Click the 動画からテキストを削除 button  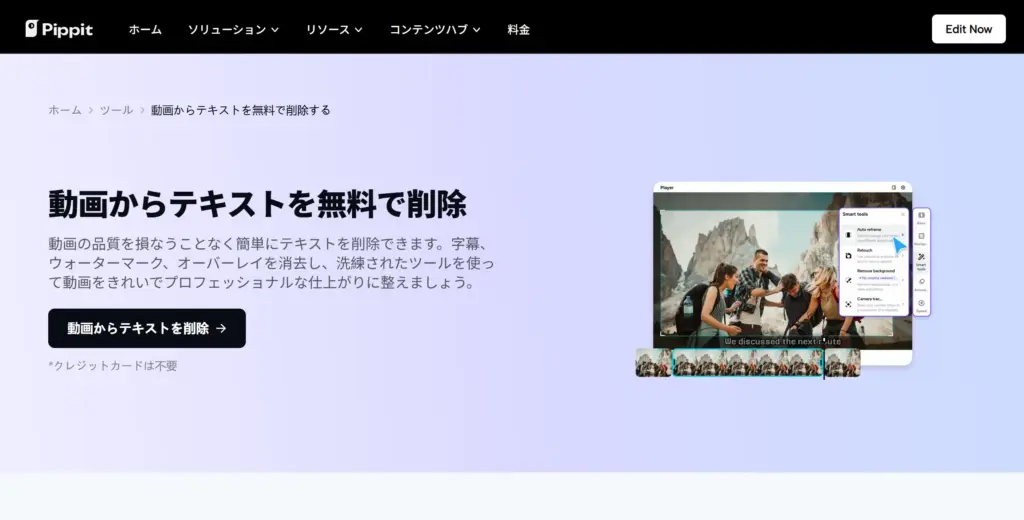pos(147,328)
